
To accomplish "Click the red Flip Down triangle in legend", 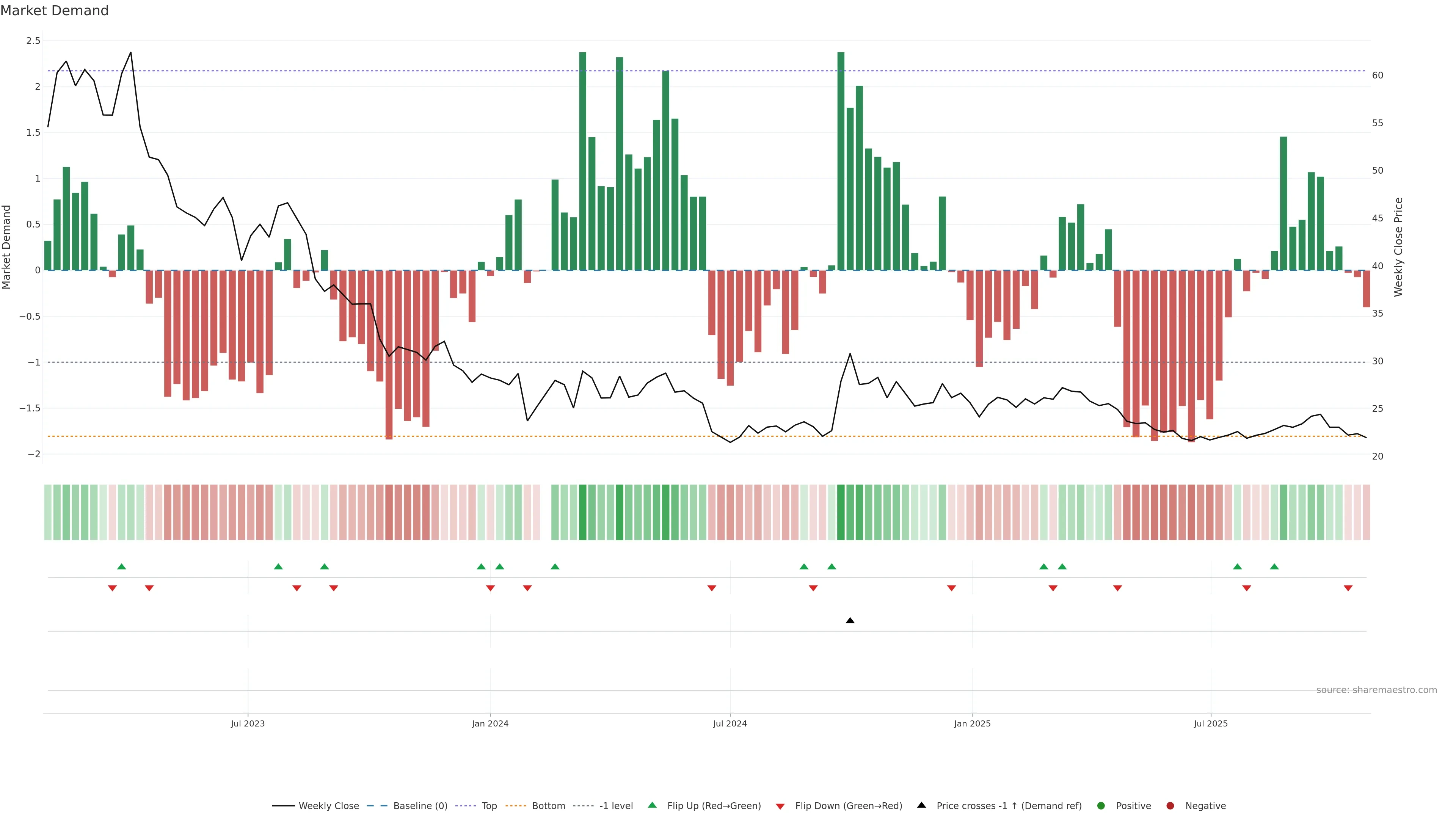I will coord(780,806).
